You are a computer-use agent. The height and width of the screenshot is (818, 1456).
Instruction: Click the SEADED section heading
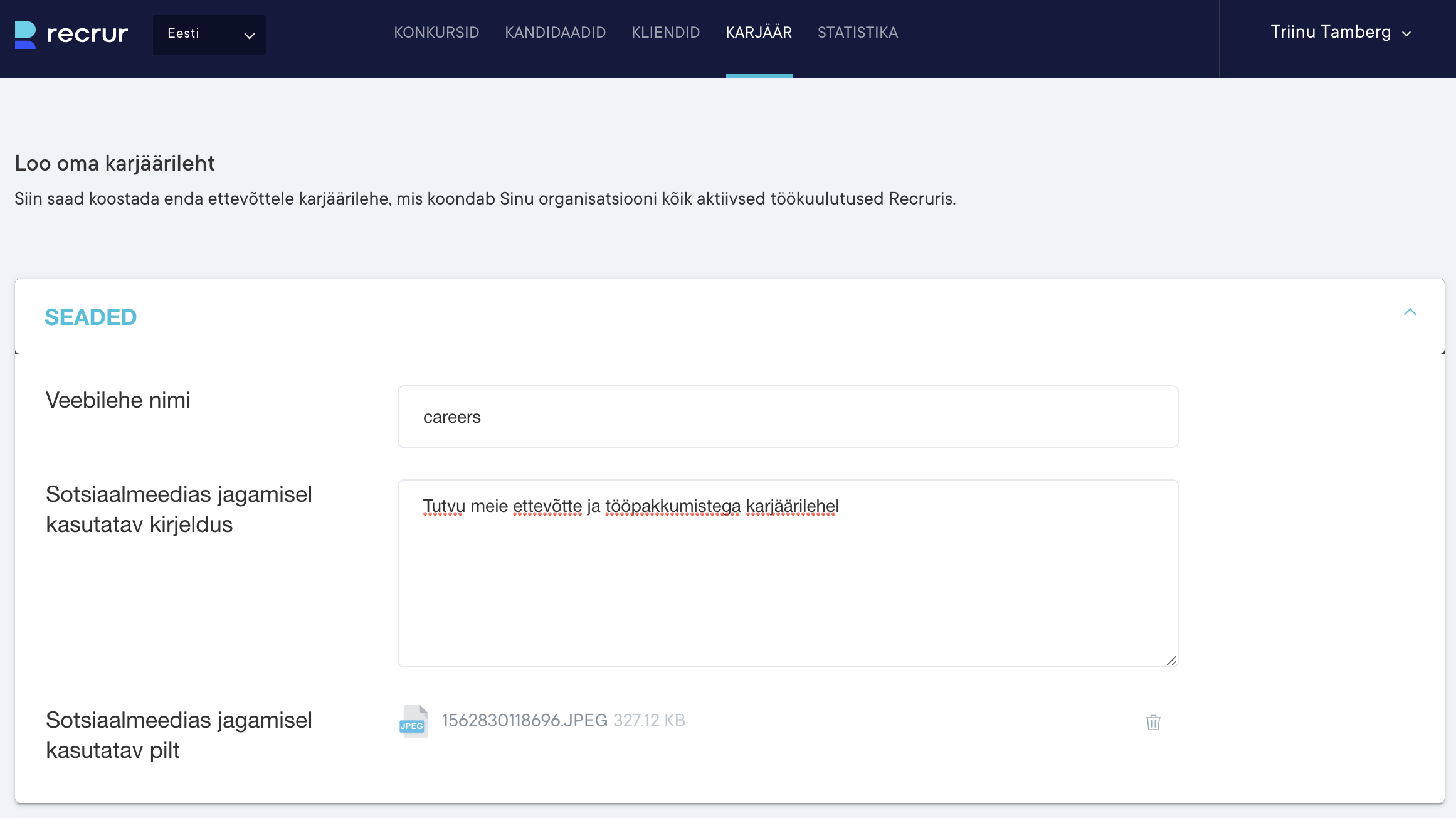[91, 317]
